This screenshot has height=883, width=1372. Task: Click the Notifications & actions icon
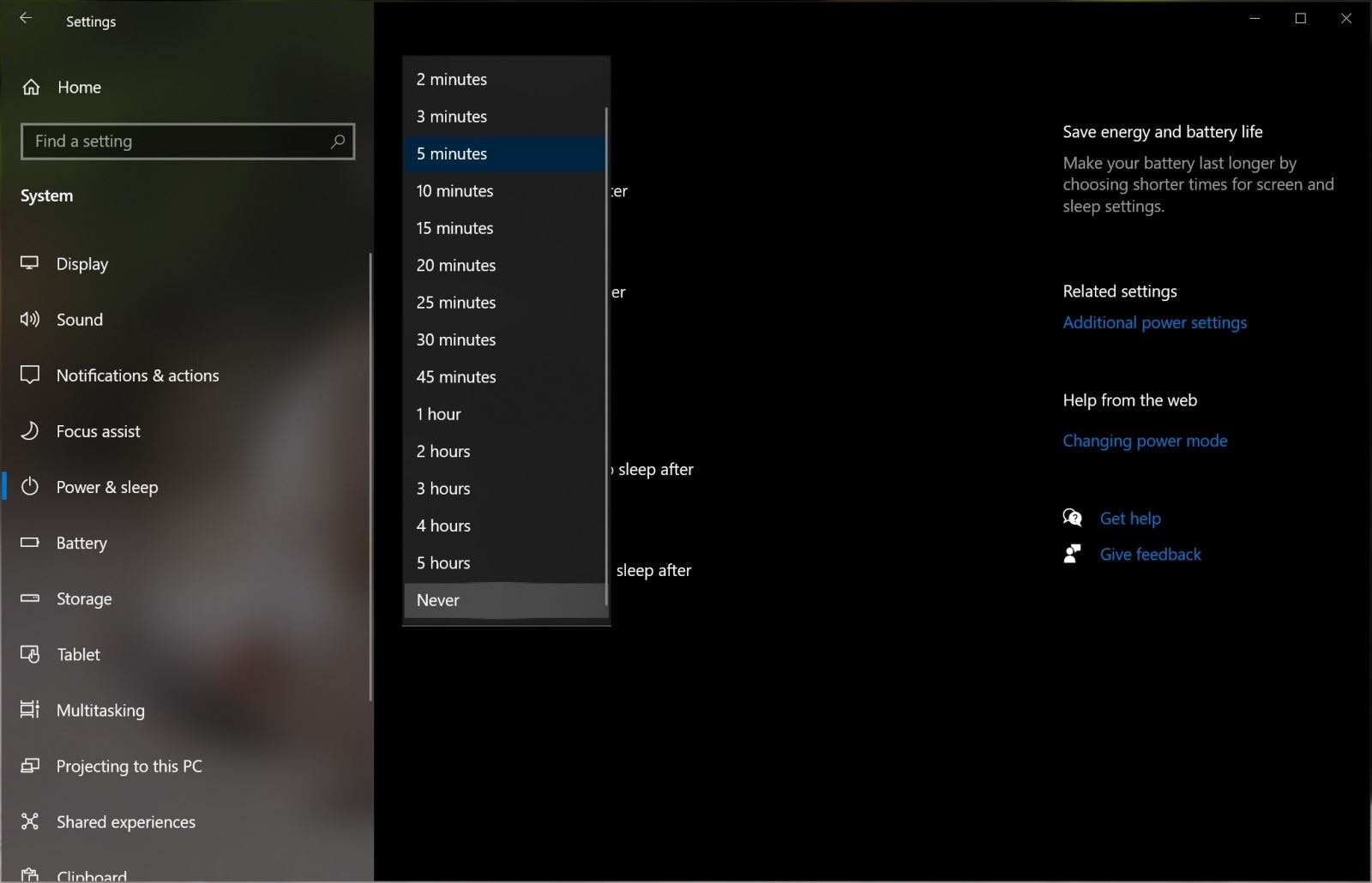30,375
